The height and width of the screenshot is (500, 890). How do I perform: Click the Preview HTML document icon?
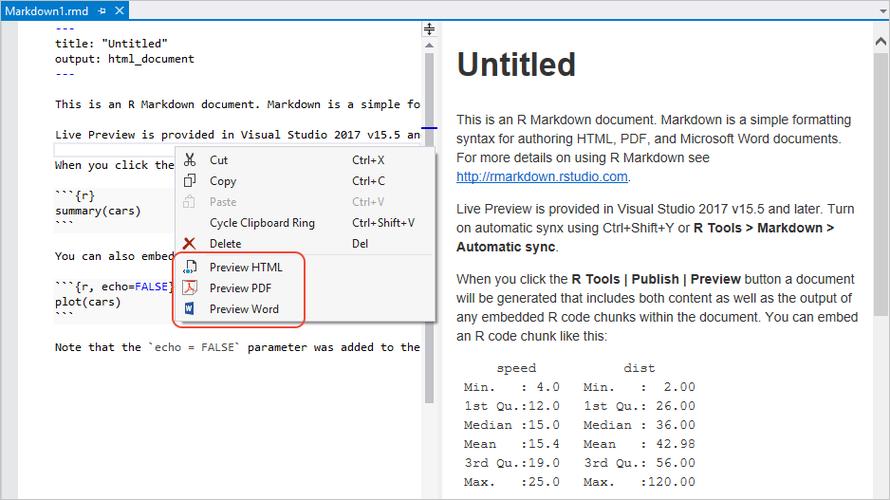(x=189, y=268)
